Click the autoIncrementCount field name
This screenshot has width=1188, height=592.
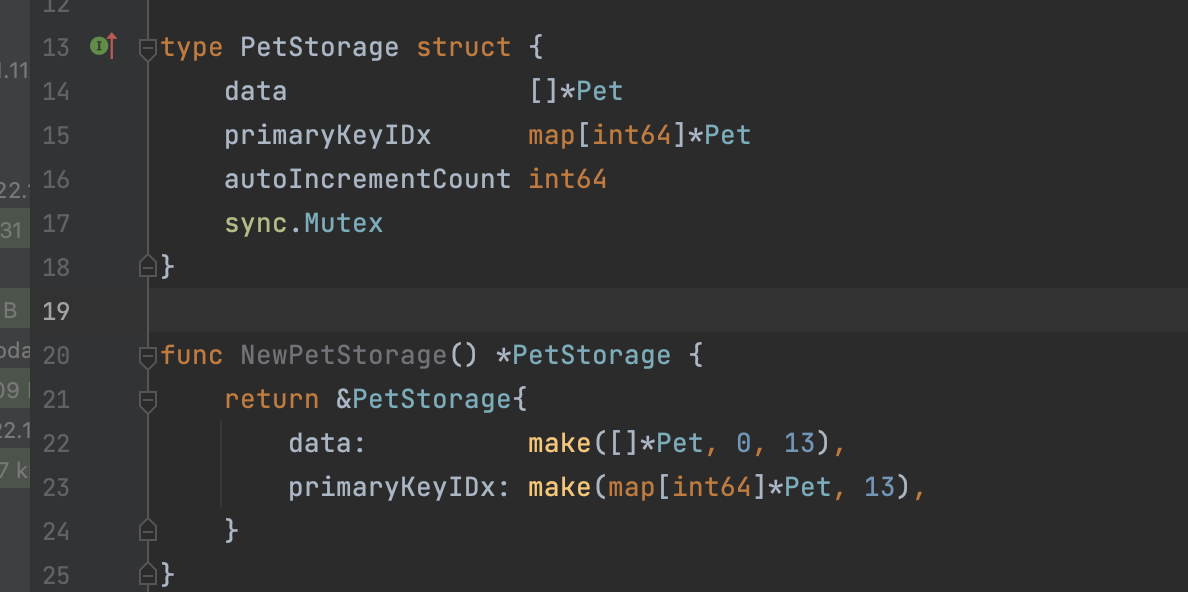(x=367, y=179)
